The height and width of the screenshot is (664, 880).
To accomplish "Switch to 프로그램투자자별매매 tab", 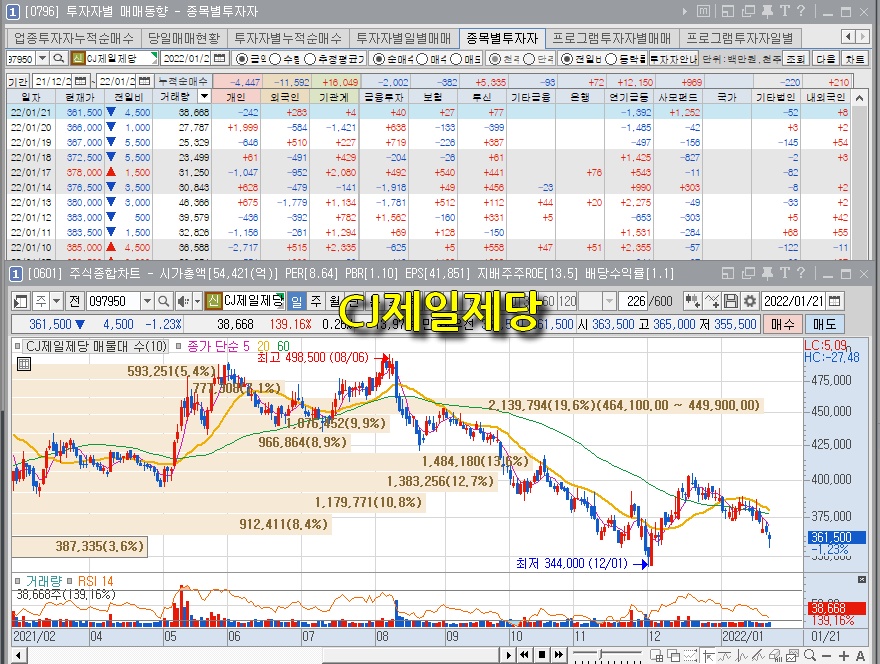I will [x=612, y=38].
